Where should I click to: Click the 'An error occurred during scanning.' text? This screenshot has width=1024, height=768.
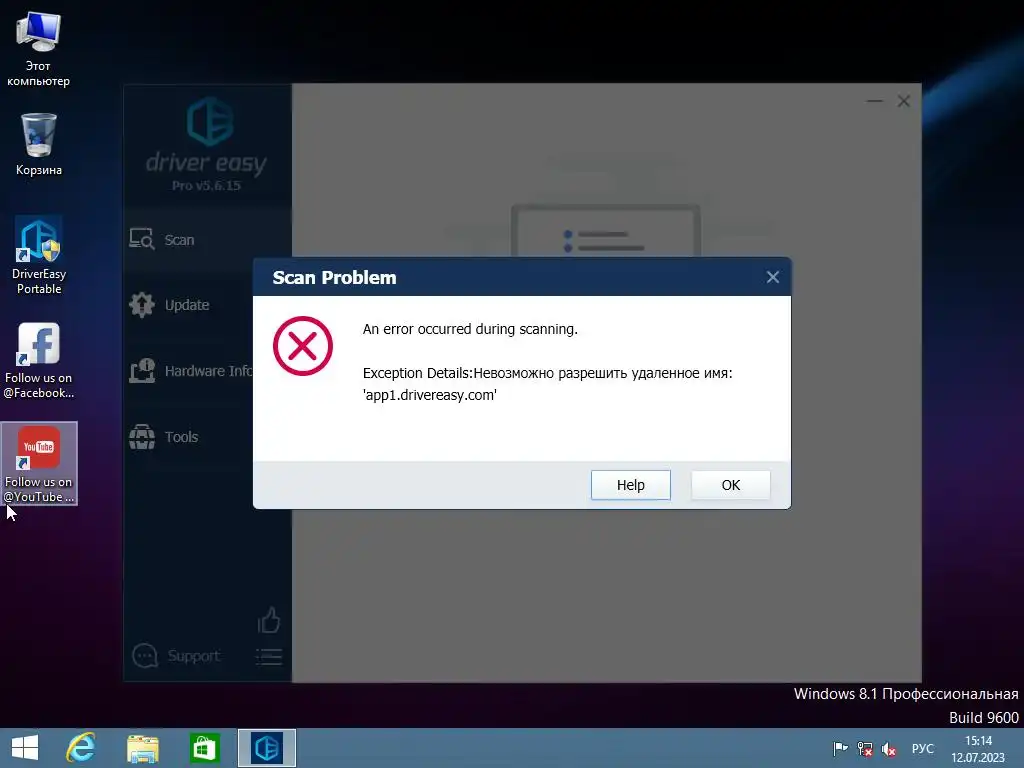coord(470,329)
